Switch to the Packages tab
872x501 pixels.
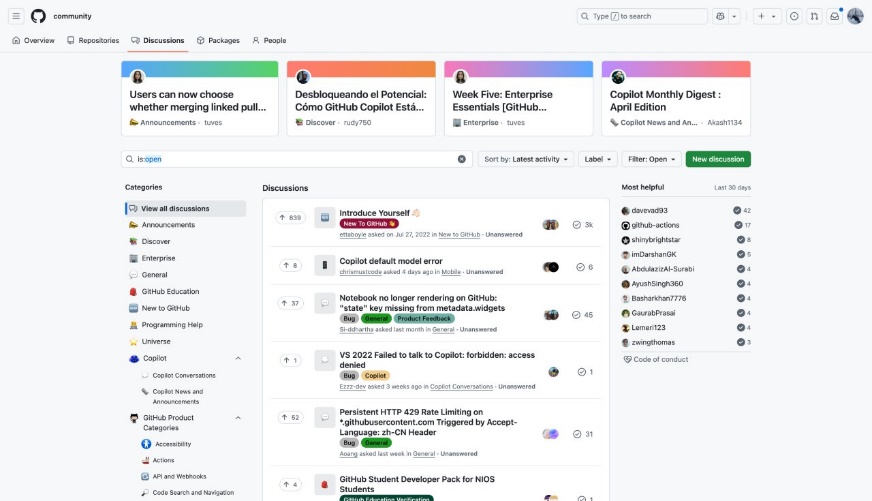click(218, 41)
